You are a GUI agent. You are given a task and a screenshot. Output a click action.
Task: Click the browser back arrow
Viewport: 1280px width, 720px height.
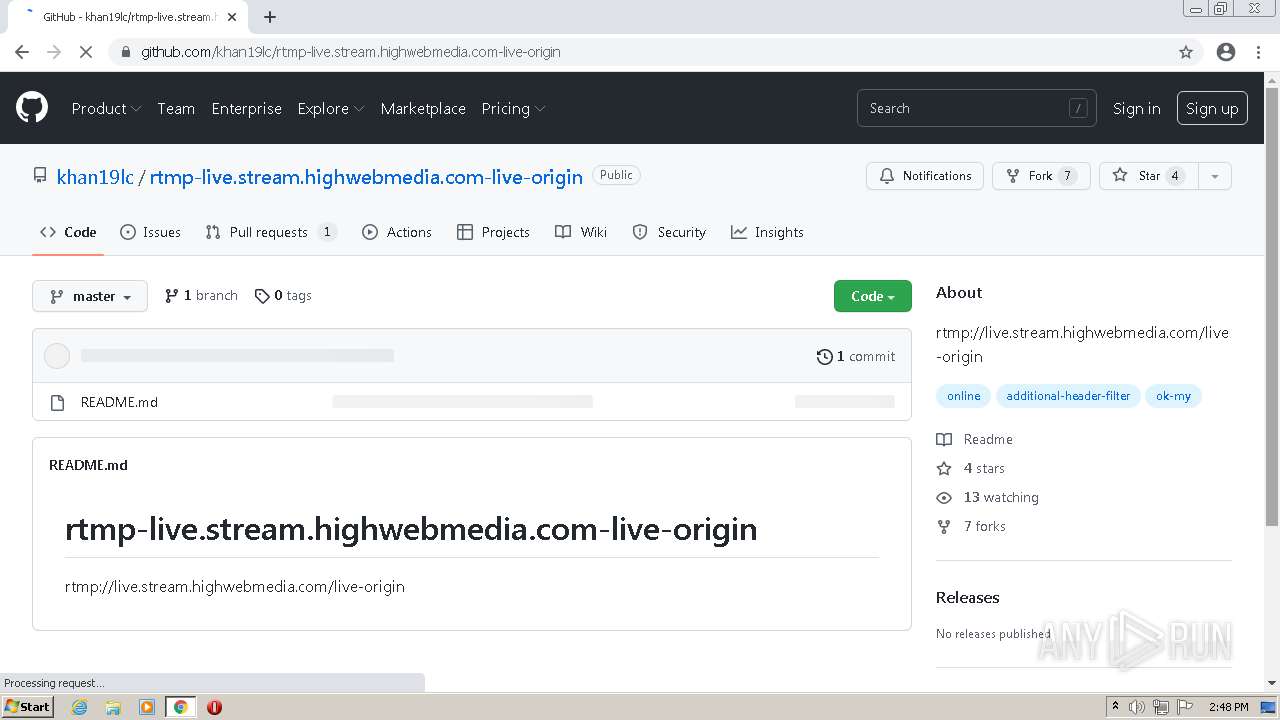tap(22, 52)
